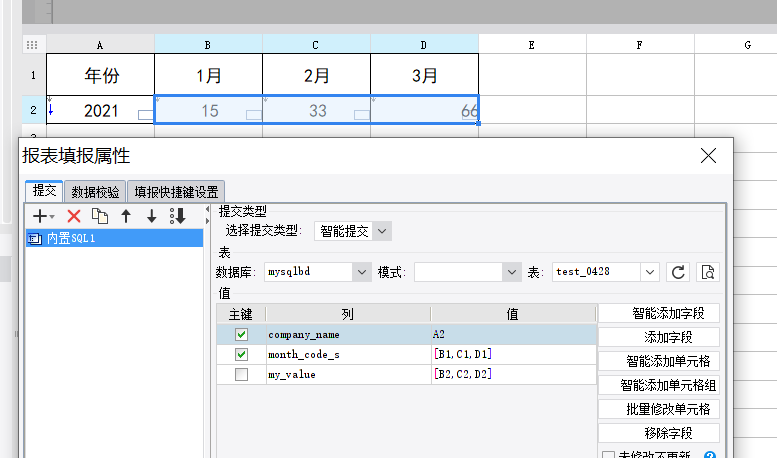The width and height of the screenshot is (777, 458).
Task: Select row header 2
Action: pos(34,110)
